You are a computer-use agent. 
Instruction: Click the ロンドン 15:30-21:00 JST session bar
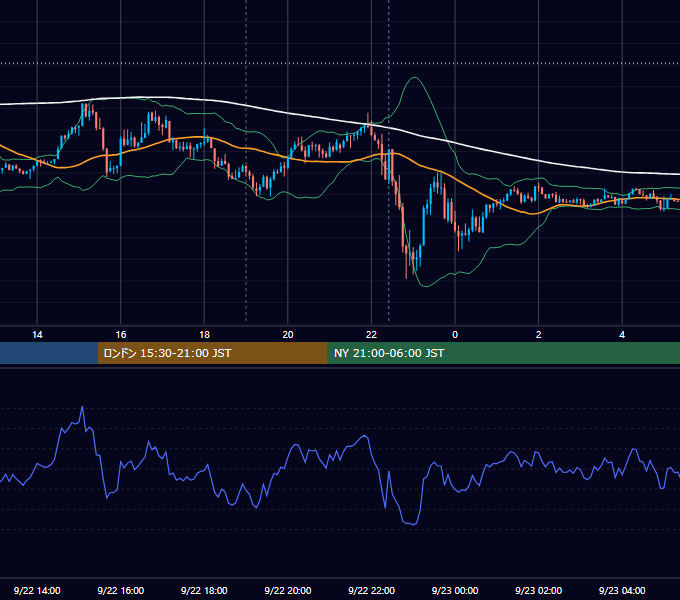coord(212,353)
